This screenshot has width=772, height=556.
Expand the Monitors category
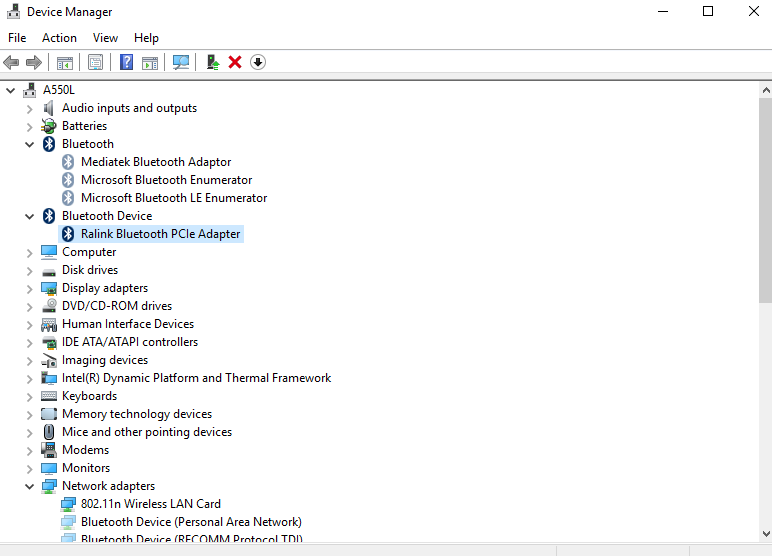(30, 469)
